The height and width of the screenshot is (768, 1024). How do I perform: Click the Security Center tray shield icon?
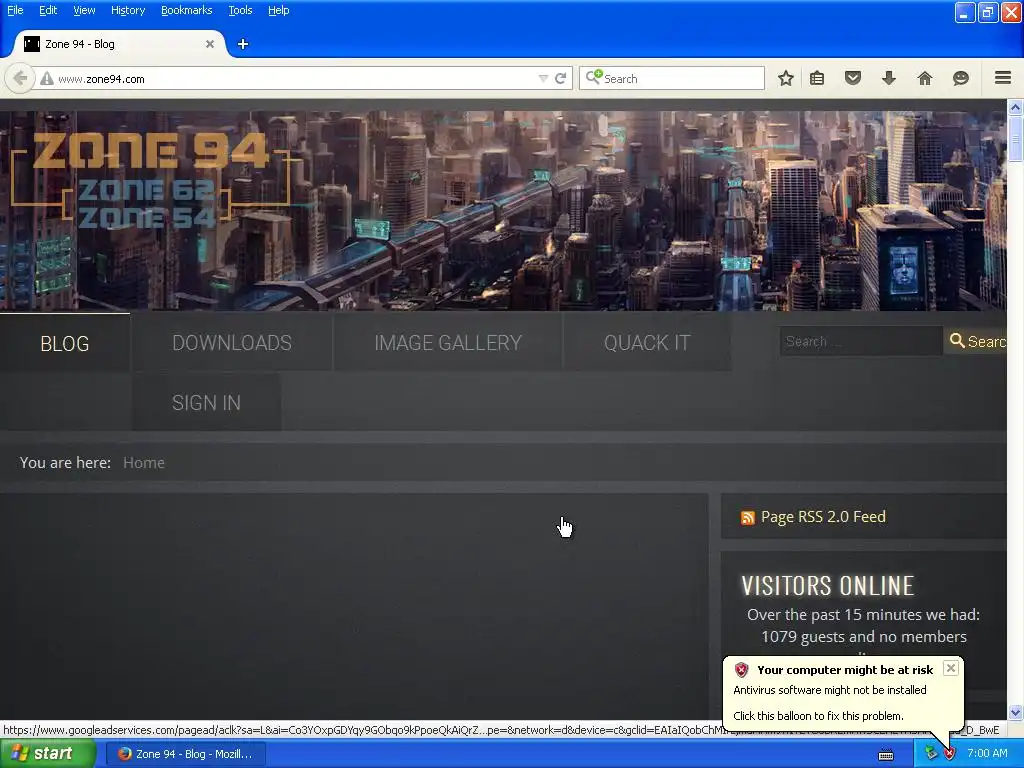(x=949, y=754)
